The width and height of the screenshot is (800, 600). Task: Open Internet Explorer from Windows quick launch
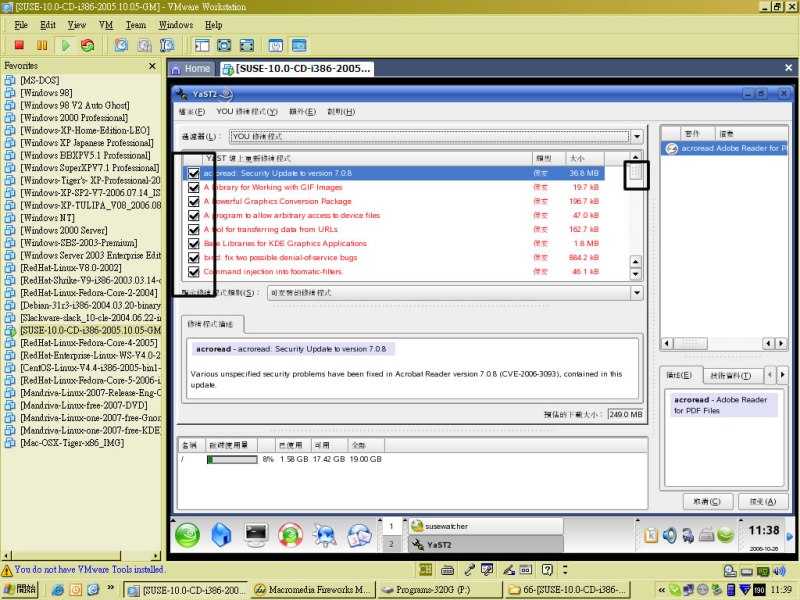tap(57, 590)
